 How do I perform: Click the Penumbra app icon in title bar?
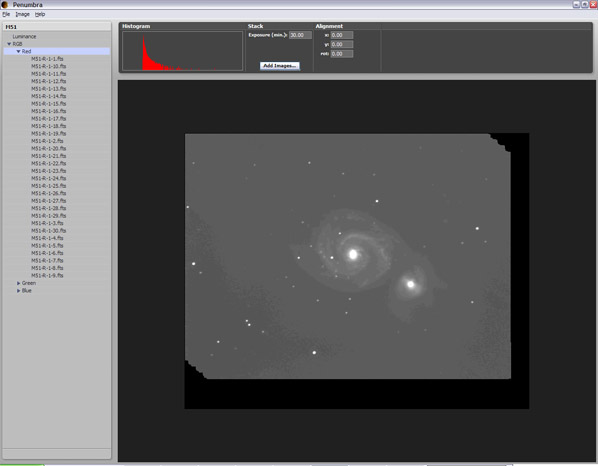click(5, 5)
